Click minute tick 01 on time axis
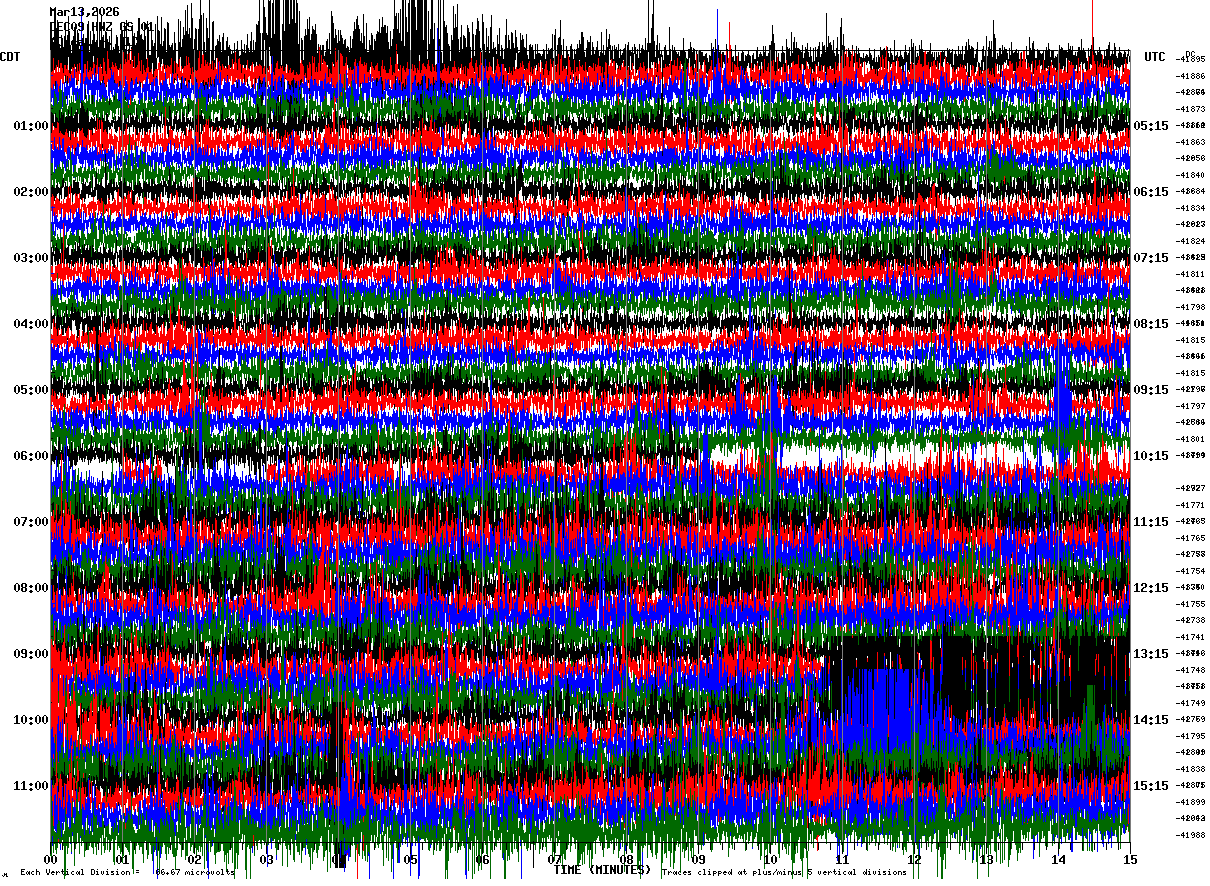The height and width of the screenshot is (886, 1210). 123,859
